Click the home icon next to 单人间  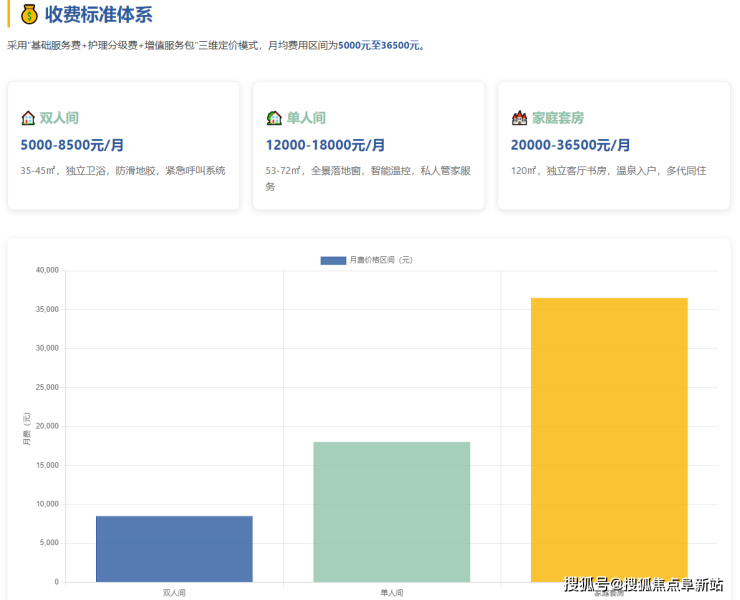pos(274,118)
